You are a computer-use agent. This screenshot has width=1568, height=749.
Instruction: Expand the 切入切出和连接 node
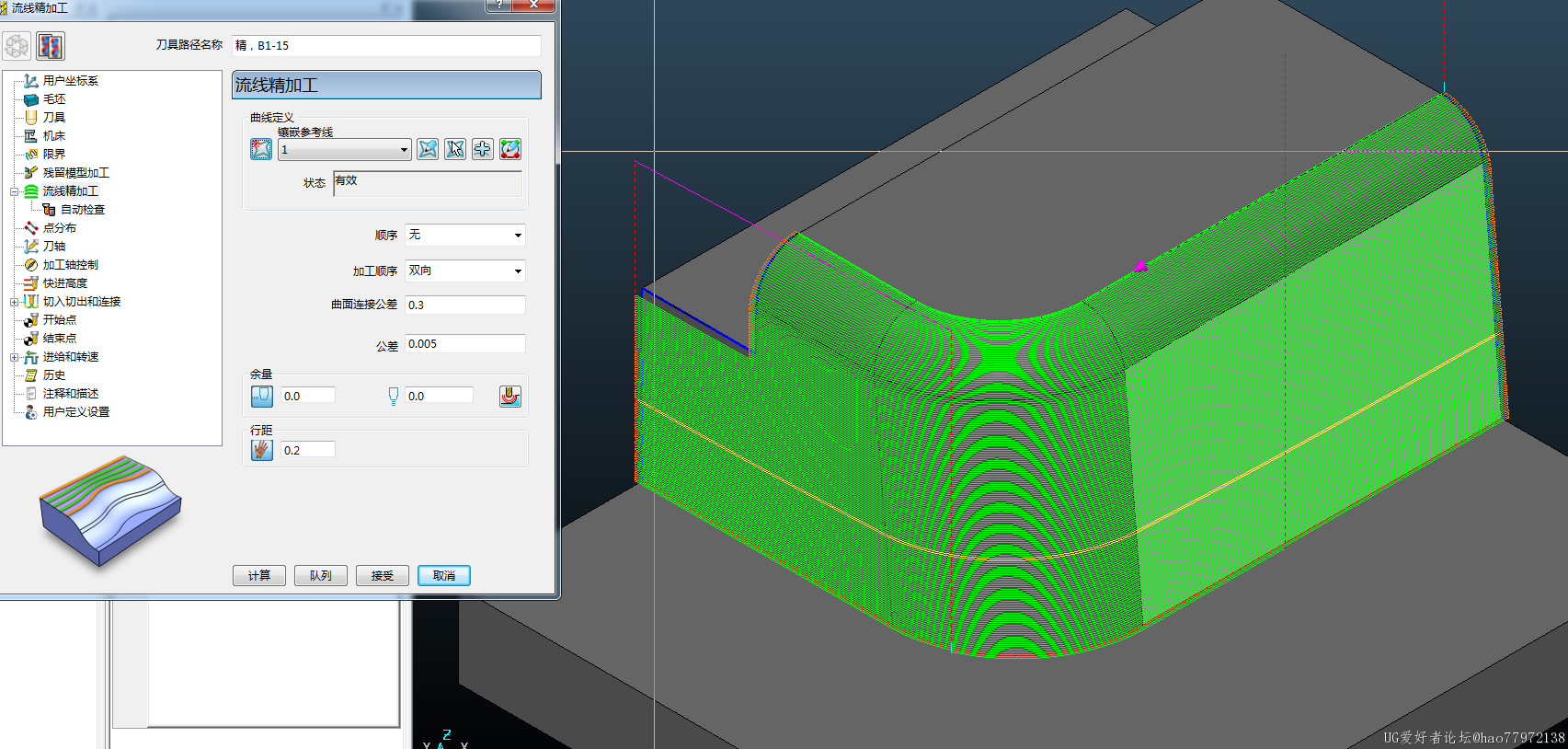click(x=14, y=302)
